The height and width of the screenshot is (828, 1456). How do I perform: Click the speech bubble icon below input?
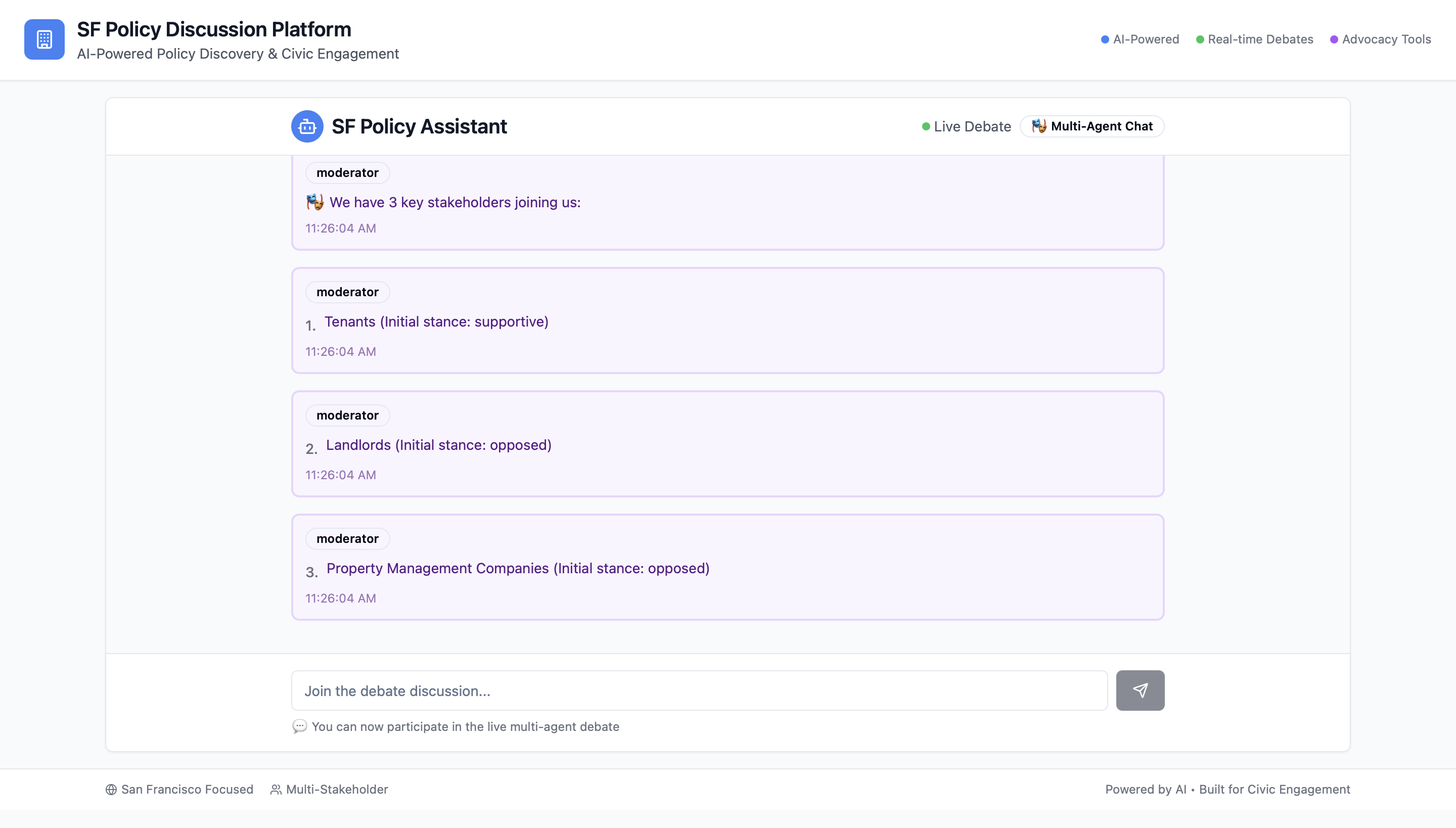[299, 726]
